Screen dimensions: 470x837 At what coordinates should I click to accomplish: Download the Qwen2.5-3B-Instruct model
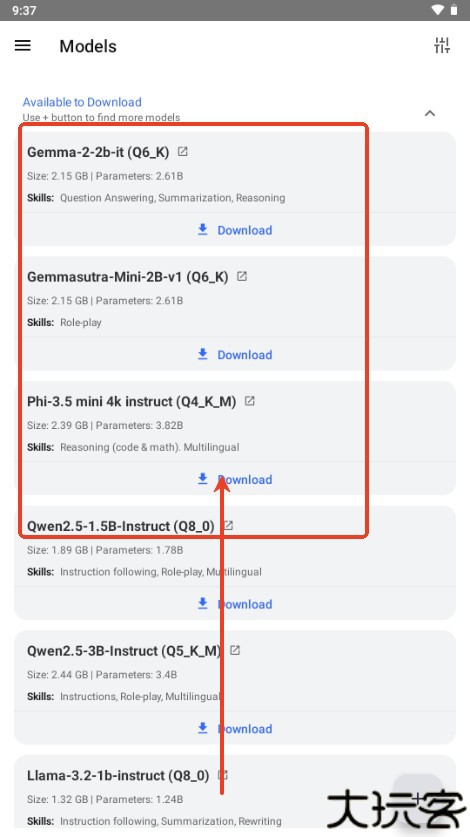coord(235,729)
